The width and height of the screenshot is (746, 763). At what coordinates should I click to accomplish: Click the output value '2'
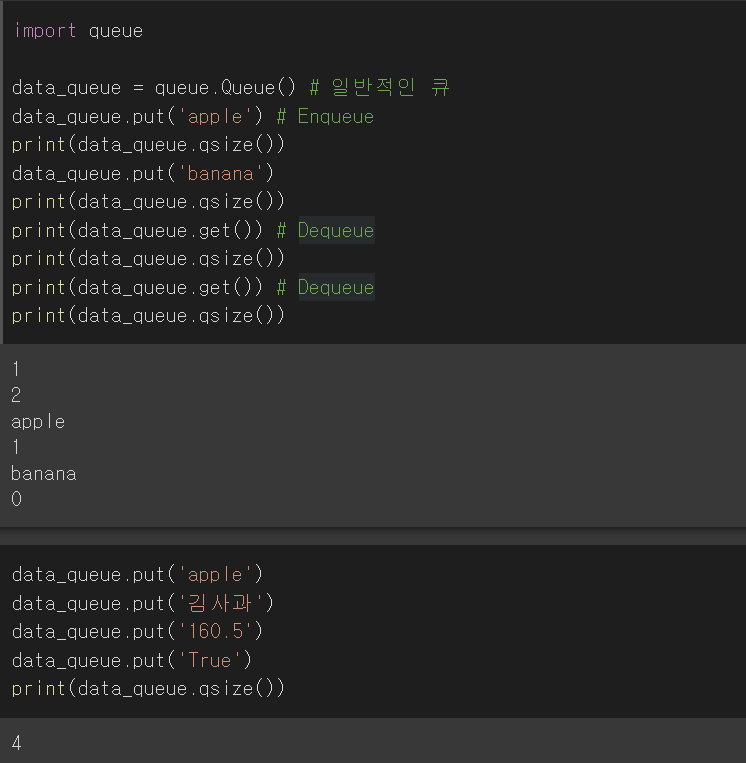(x=16, y=395)
